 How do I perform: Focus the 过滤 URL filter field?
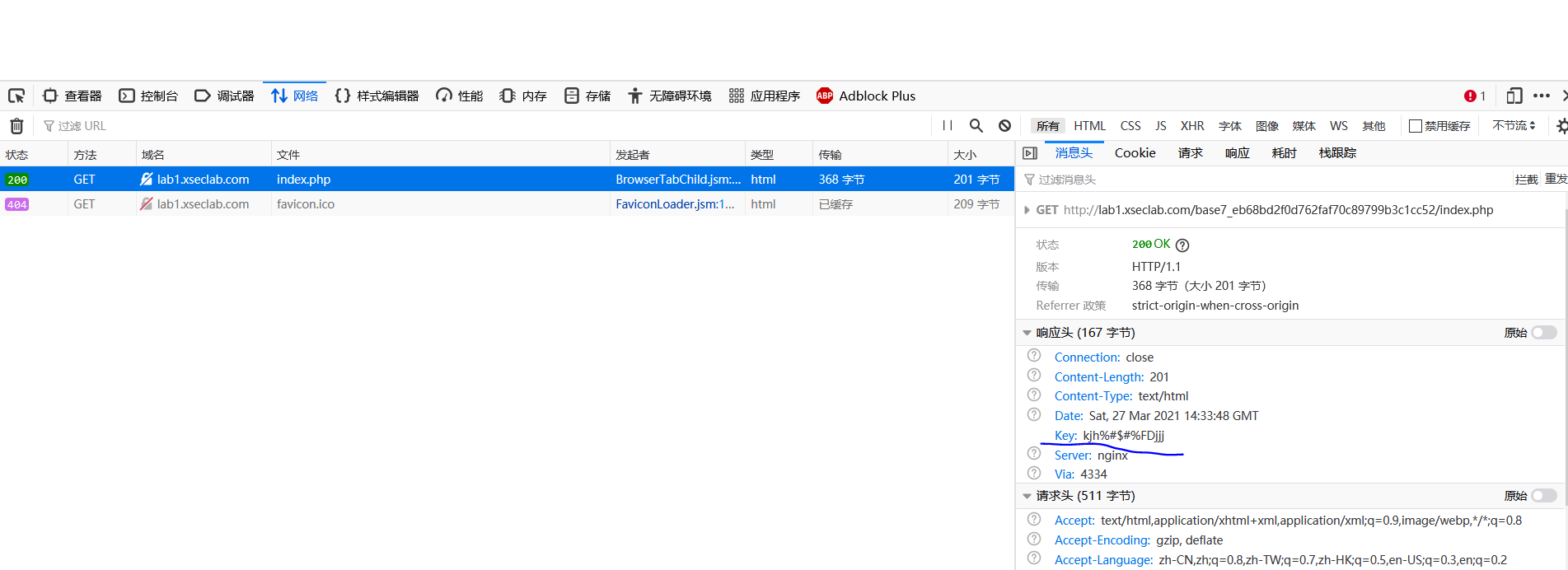click(486, 126)
